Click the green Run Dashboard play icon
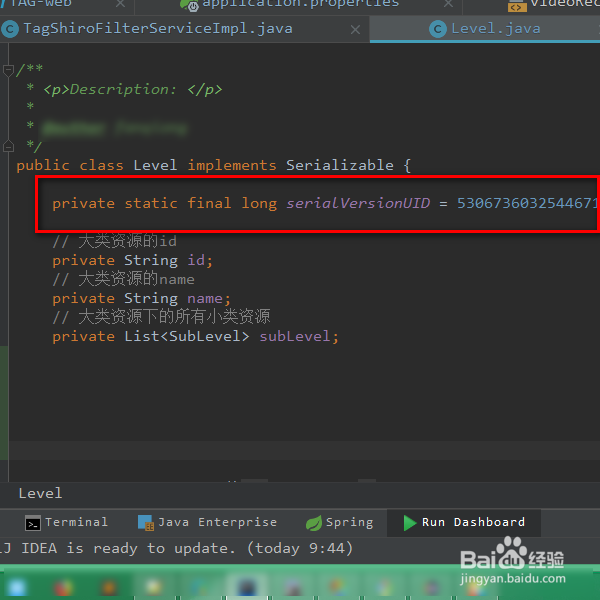This screenshot has height=600, width=600. 410,523
